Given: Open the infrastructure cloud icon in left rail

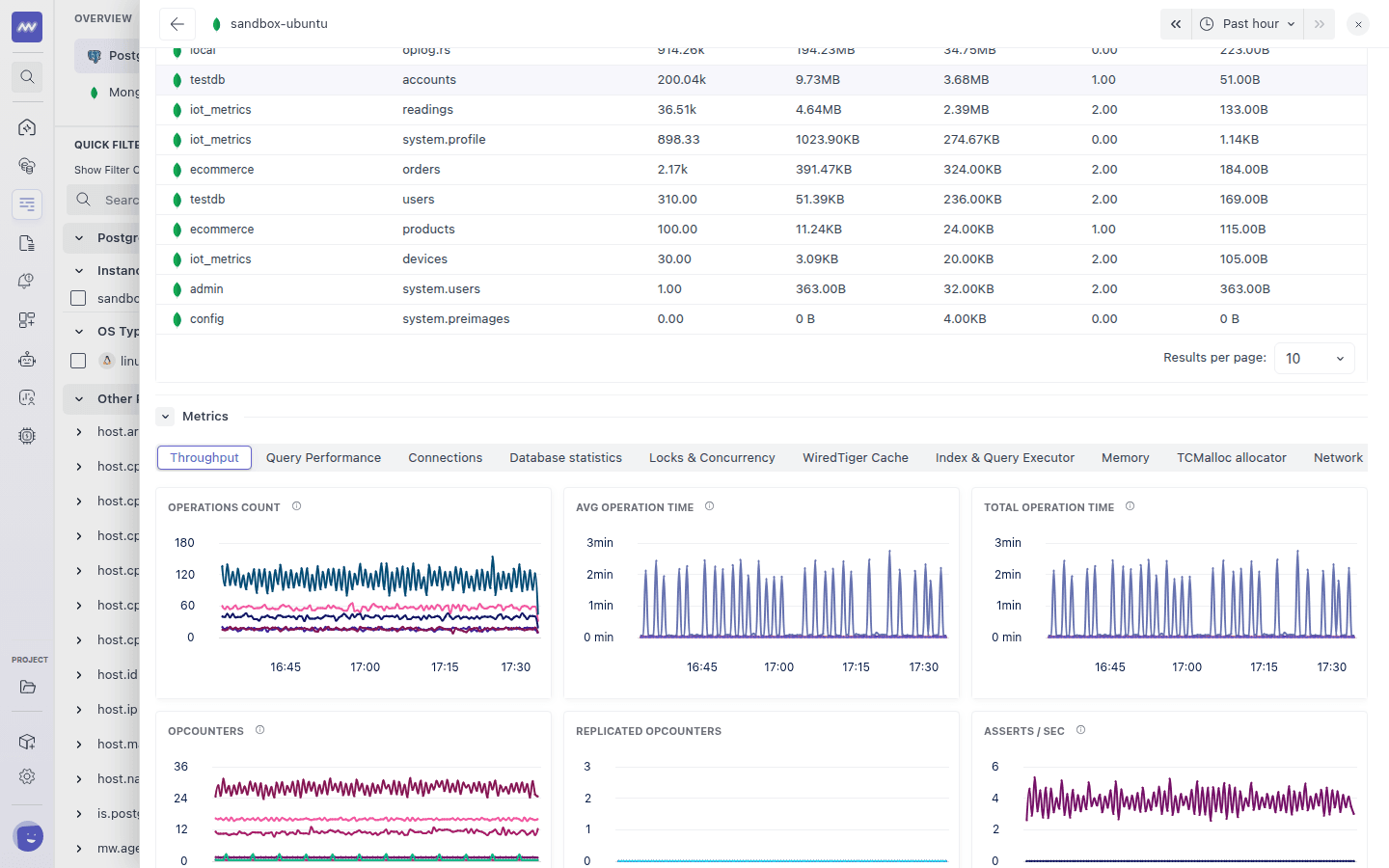Looking at the screenshot, I should point(27,166).
